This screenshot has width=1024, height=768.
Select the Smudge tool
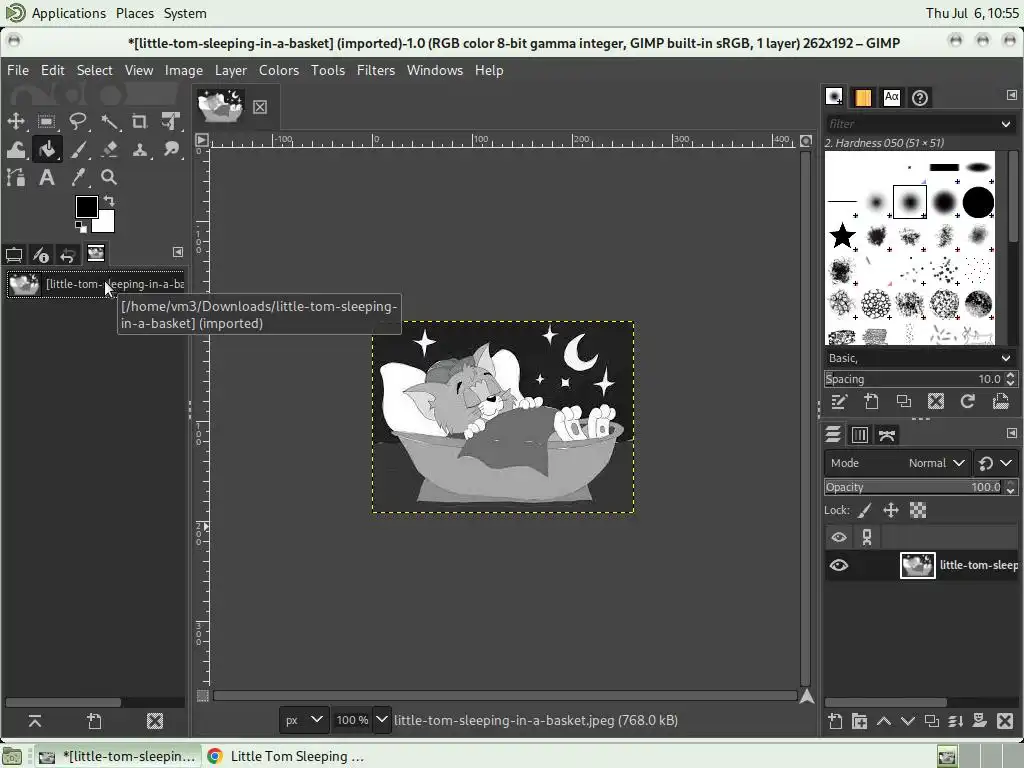170,150
